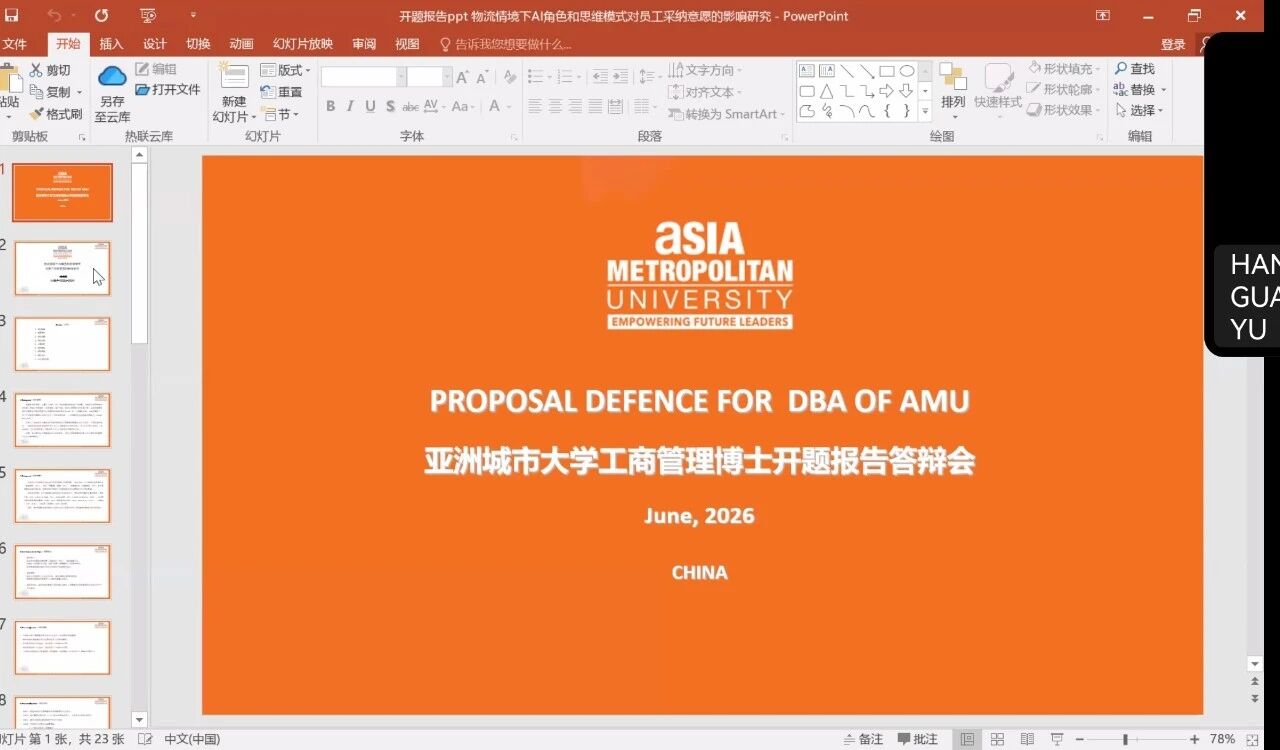
Task: Open the font size combo box dropdown
Action: (x=446, y=77)
